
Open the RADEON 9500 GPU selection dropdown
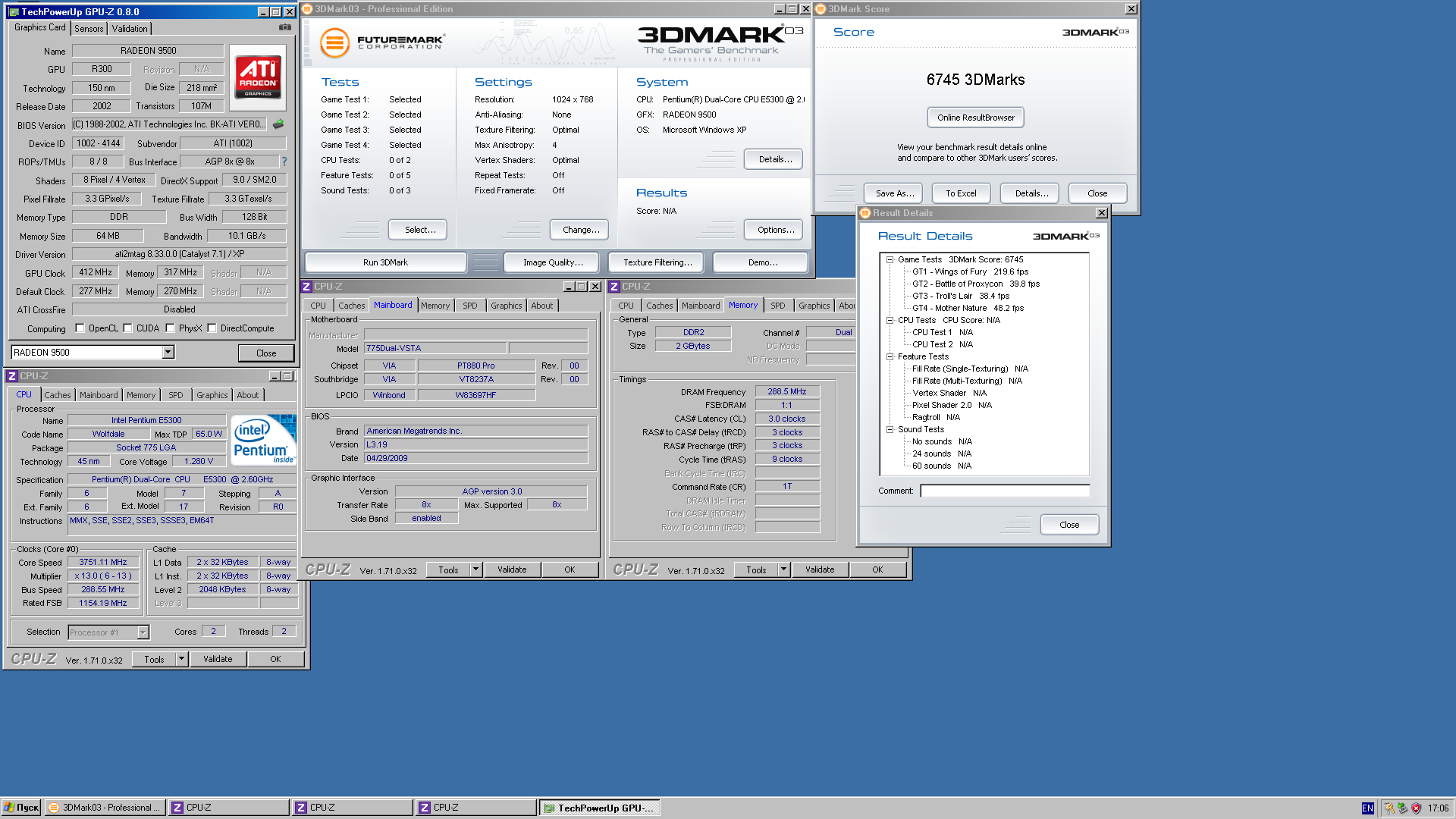(x=168, y=353)
